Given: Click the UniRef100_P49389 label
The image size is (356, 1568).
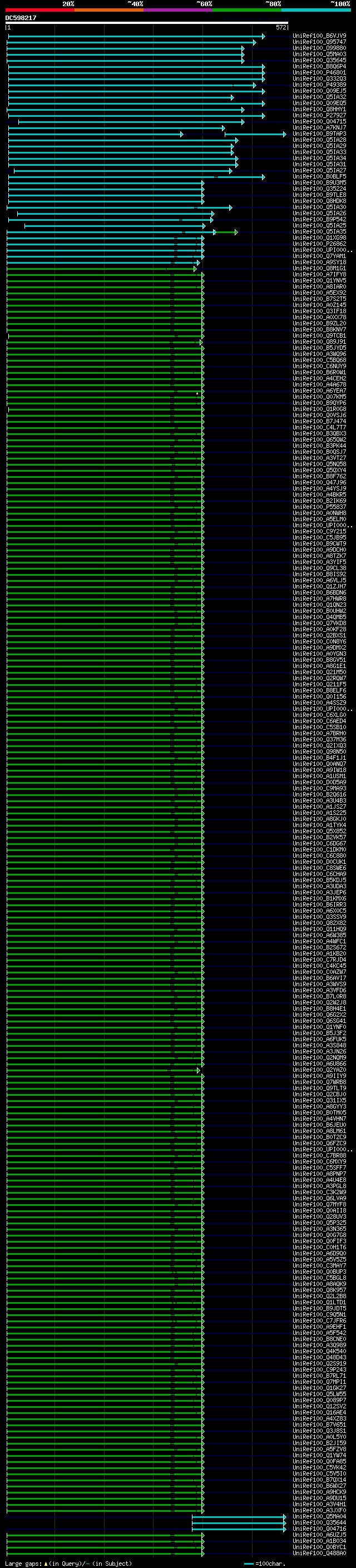Looking at the screenshot, I should pyautogui.click(x=319, y=85).
